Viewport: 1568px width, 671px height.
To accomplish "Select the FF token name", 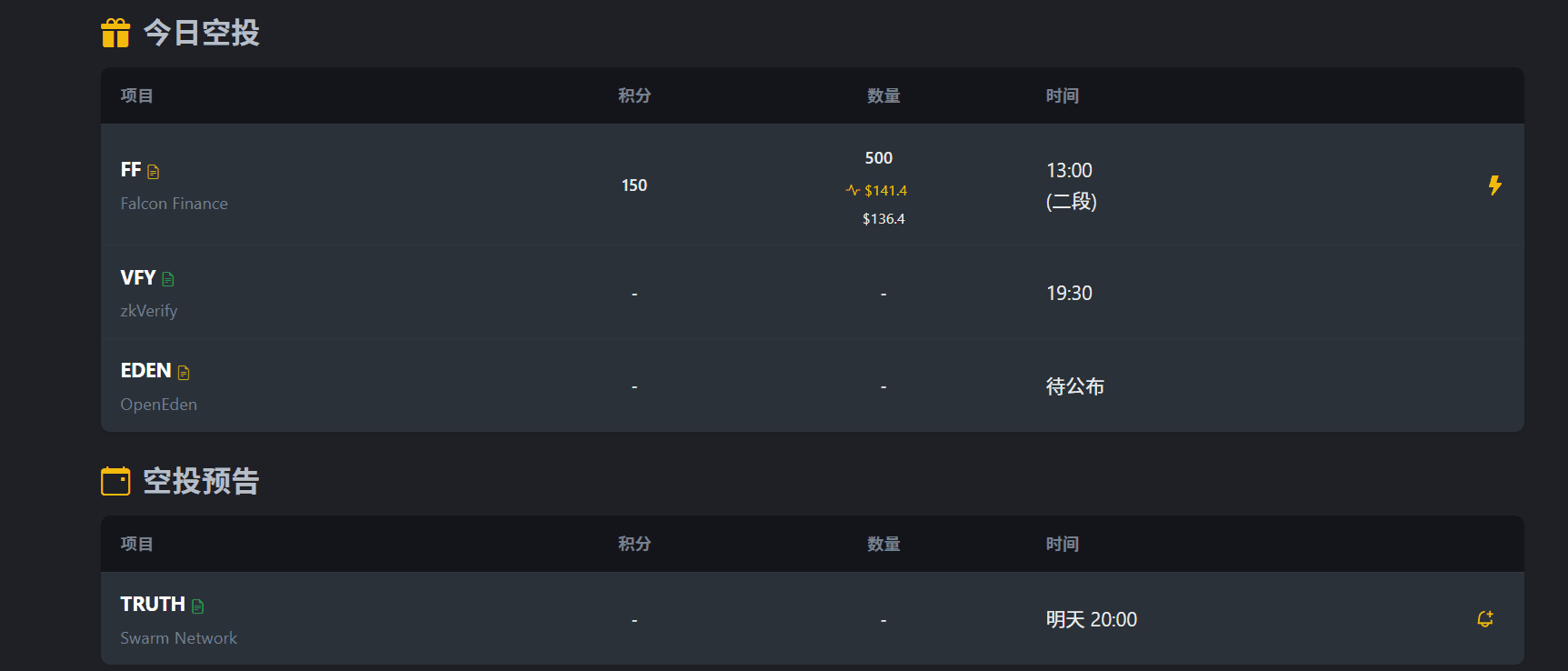I will [131, 170].
